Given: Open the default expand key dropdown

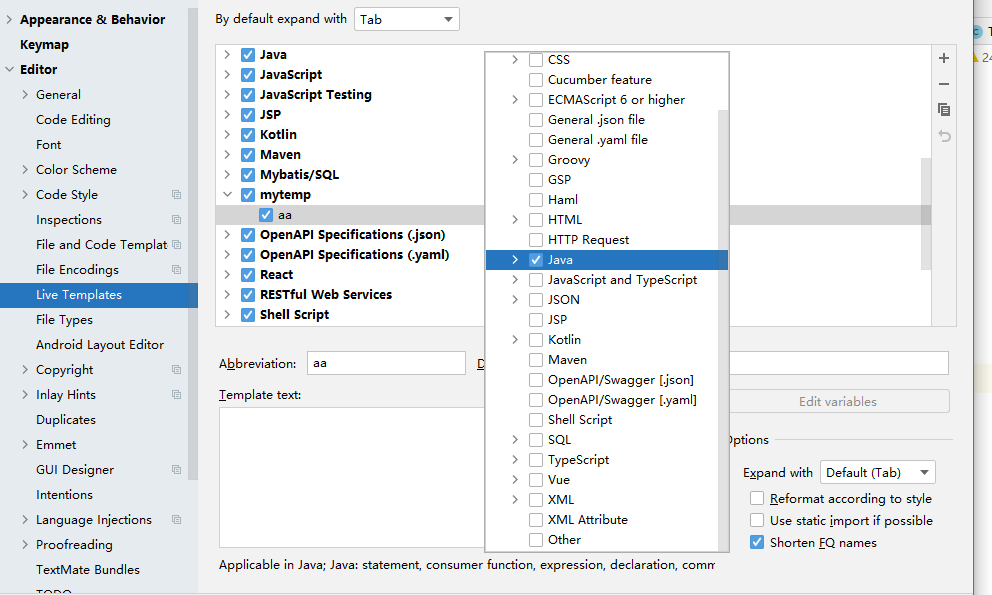Looking at the screenshot, I should pos(406,19).
